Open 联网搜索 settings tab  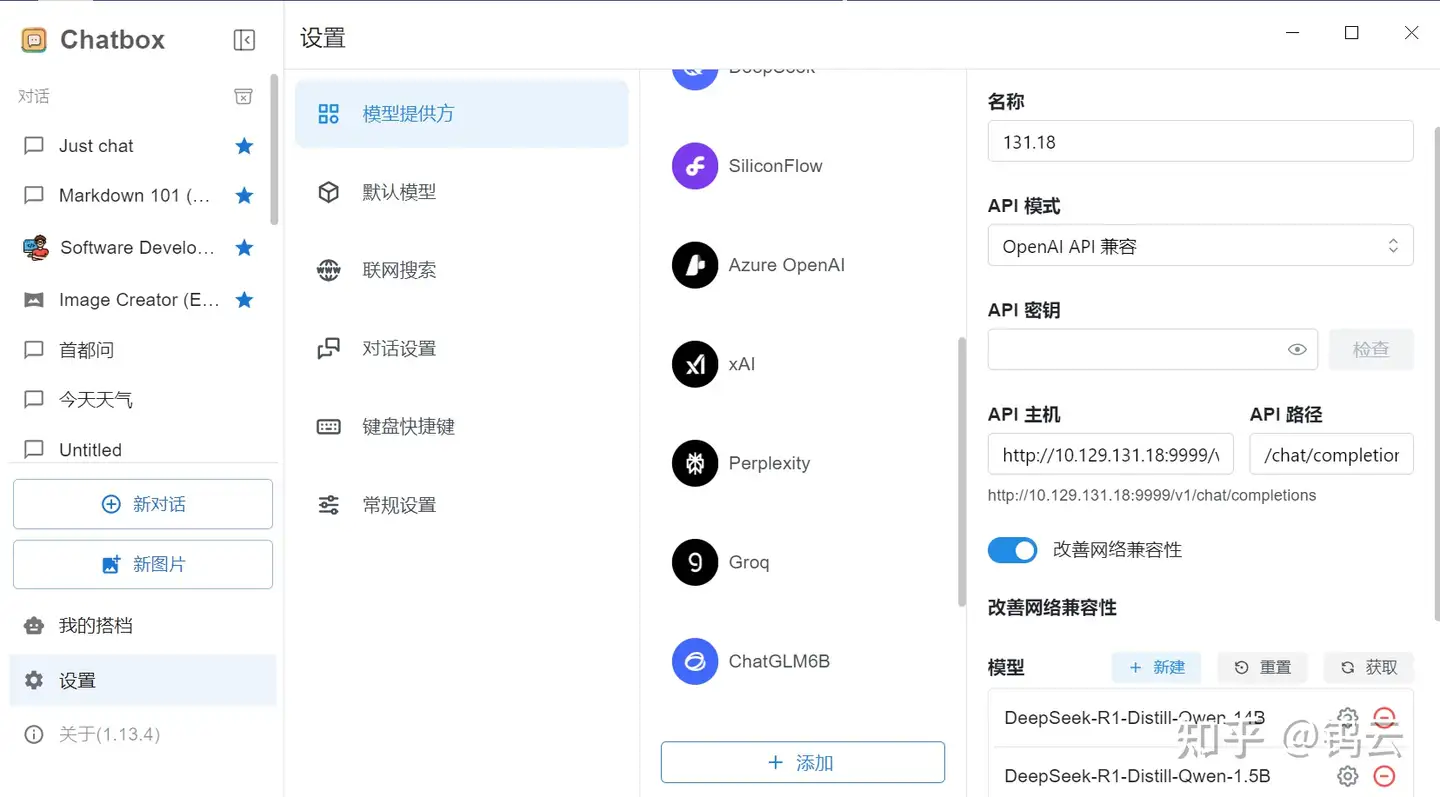pos(462,270)
